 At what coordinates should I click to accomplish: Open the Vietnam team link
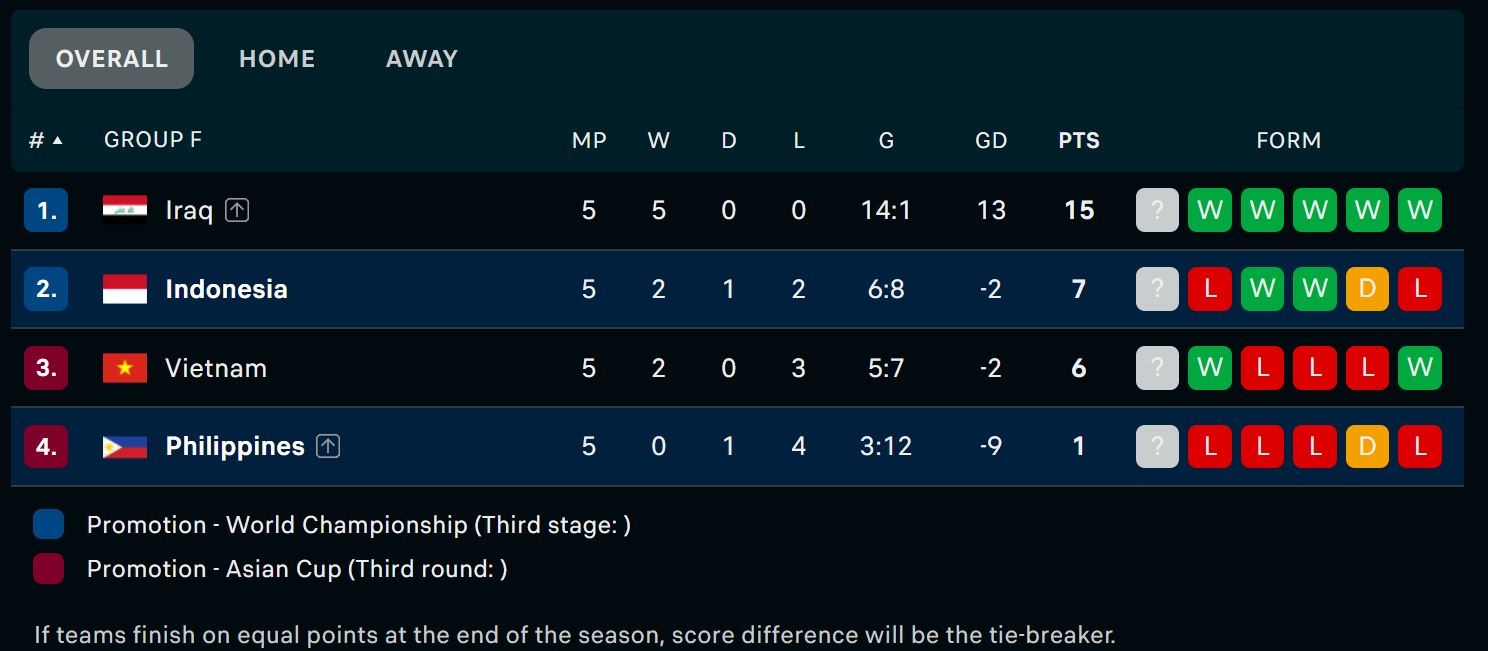pyautogui.click(x=216, y=368)
